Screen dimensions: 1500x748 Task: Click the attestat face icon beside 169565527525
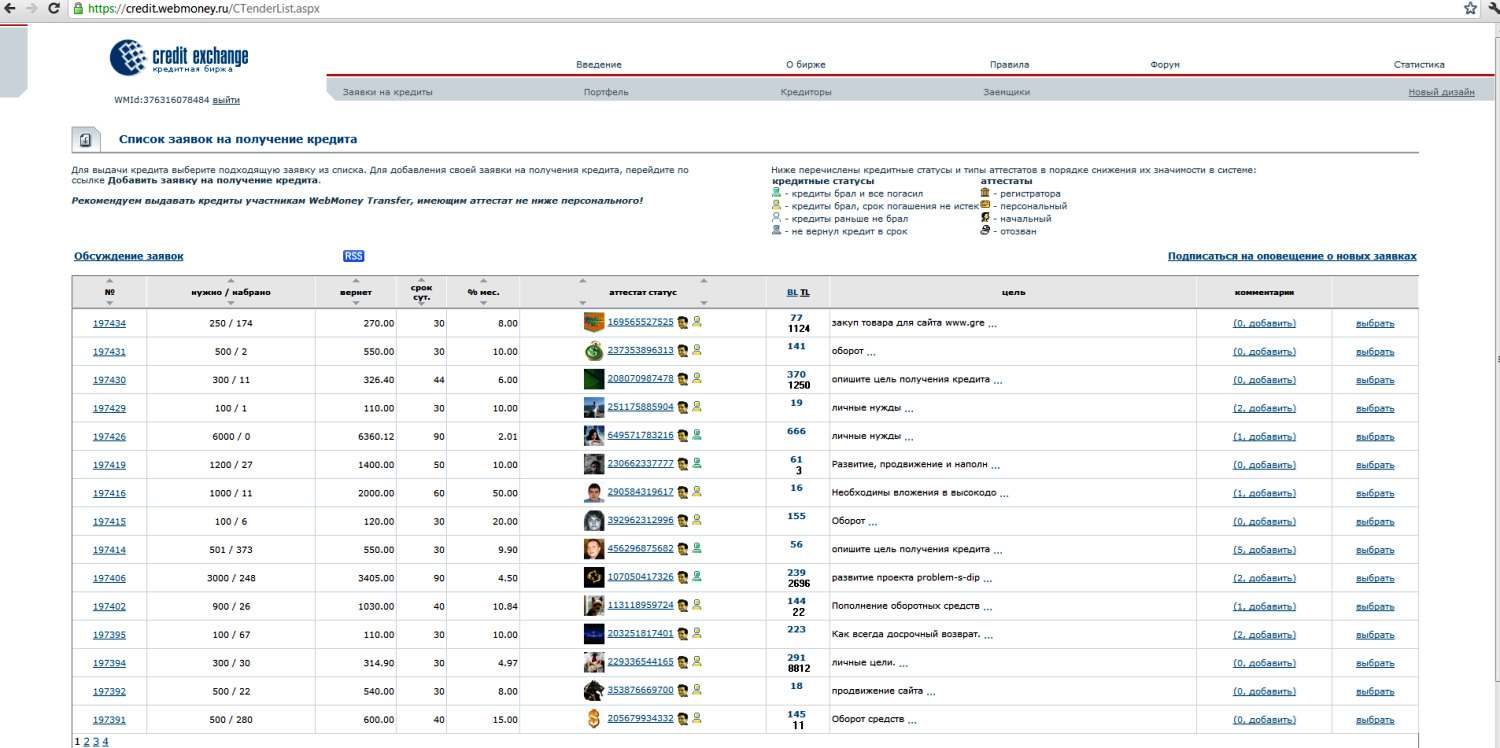(682, 322)
